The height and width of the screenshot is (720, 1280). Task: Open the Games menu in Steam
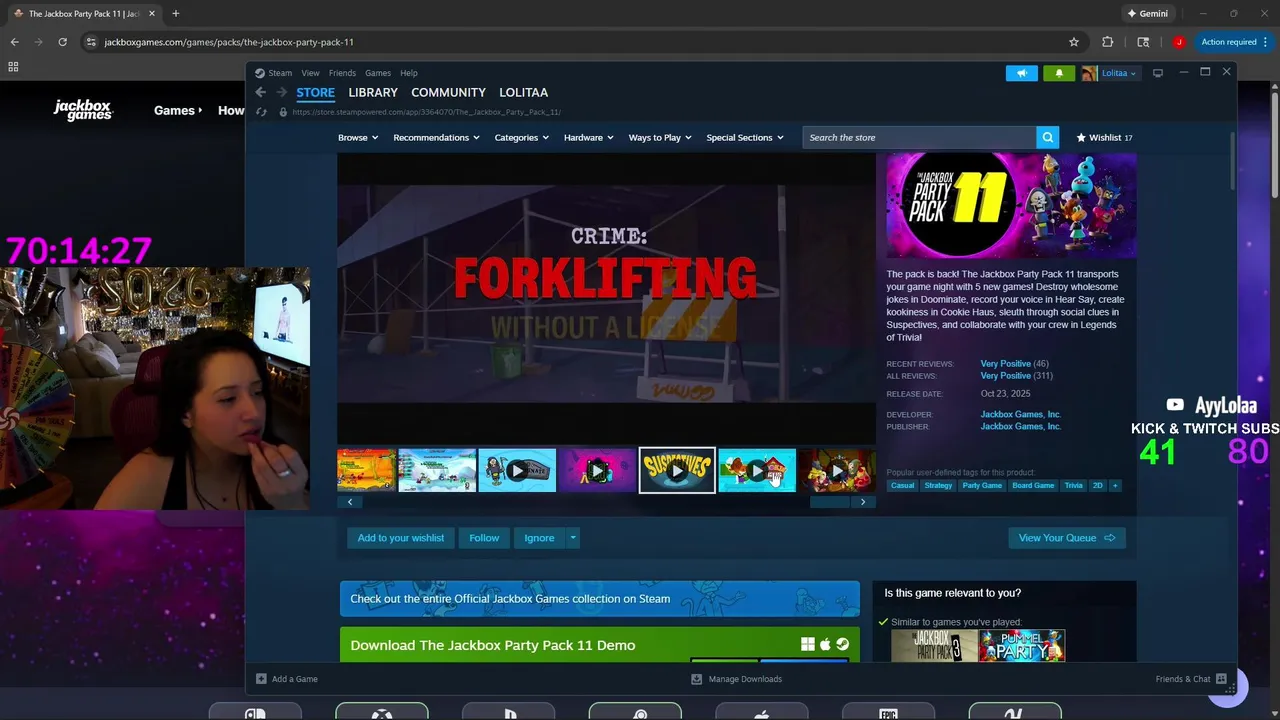click(378, 73)
